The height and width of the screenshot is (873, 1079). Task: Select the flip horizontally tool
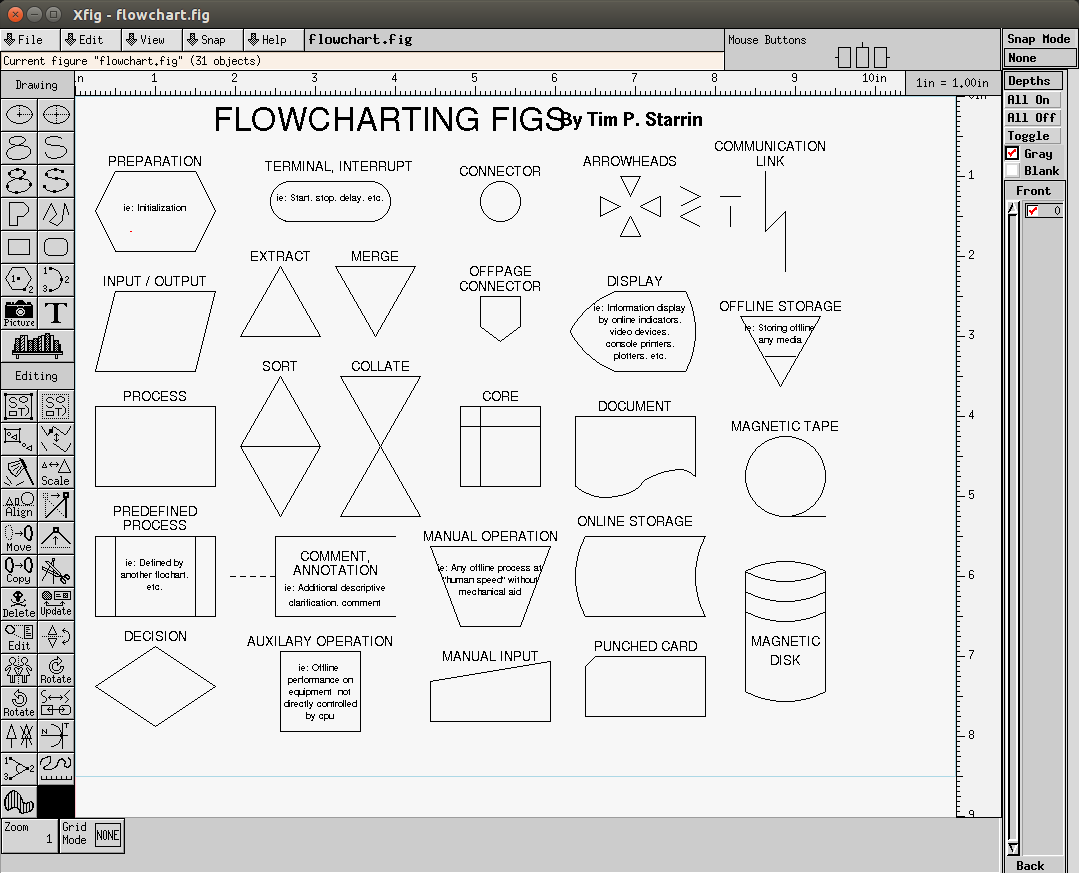(19, 670)
